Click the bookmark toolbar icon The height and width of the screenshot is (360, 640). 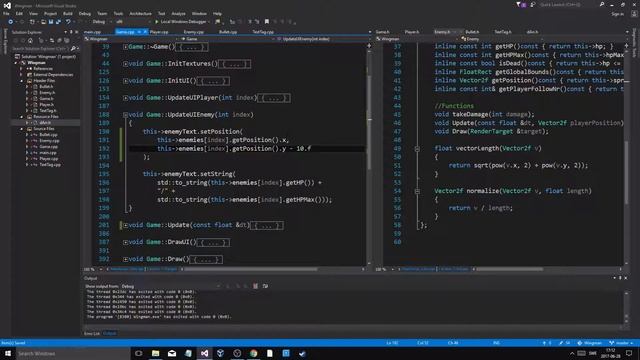click(267, 22)
